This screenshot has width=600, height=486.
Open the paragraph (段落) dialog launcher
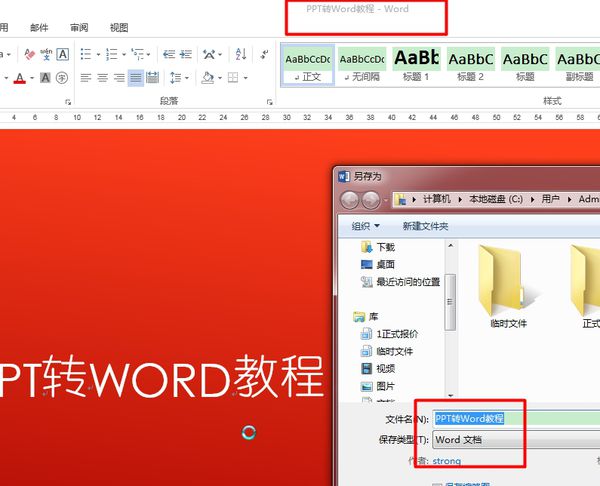tap(269, 102)
